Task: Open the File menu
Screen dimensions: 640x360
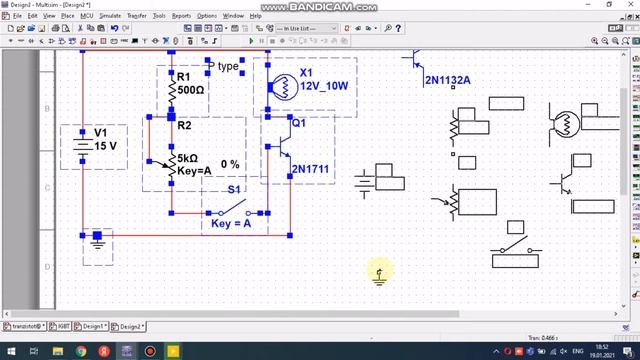Action: pos(17,16)
